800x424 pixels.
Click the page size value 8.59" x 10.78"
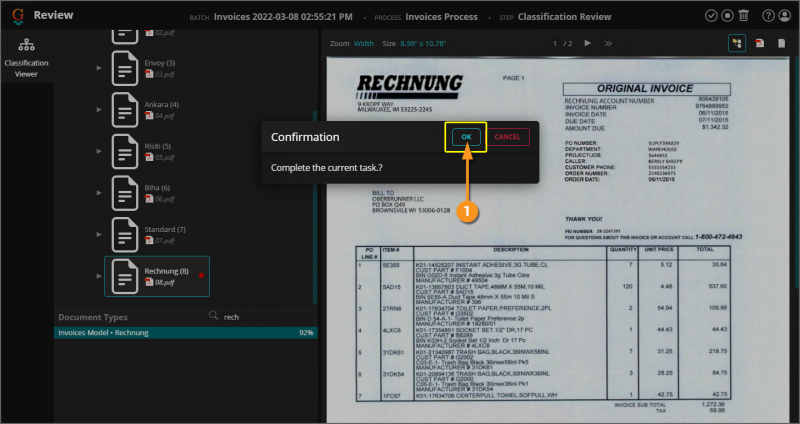click(423, 43)
